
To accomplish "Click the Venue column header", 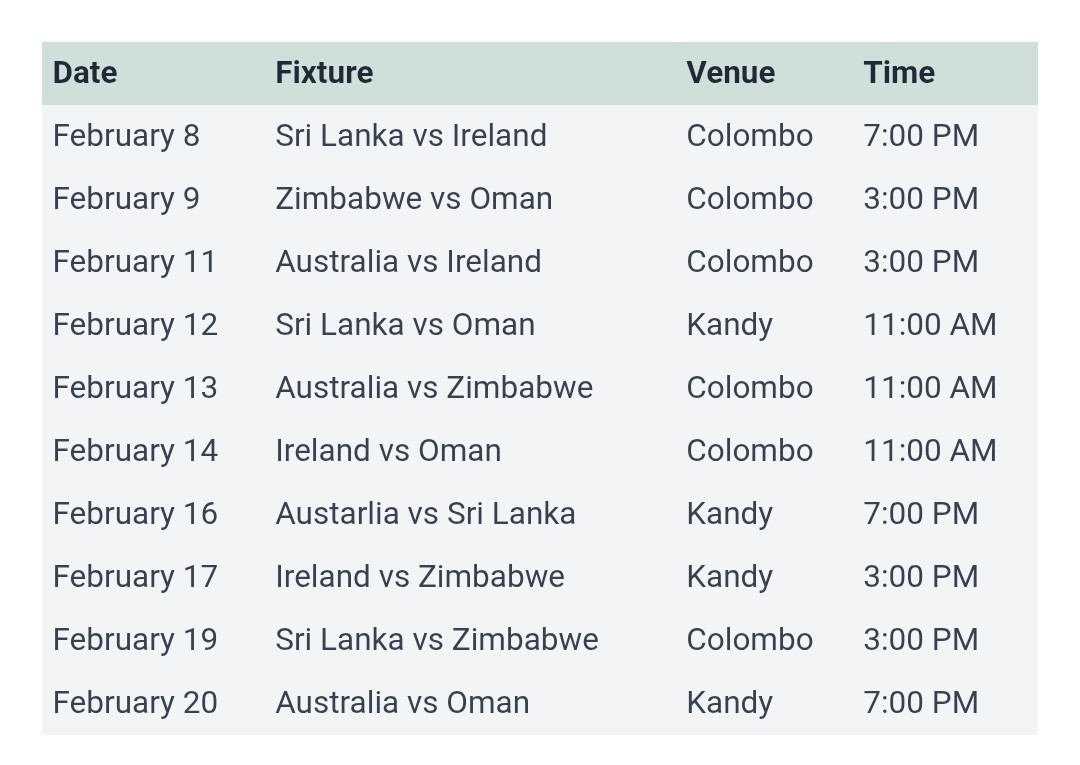I will 730,73.
